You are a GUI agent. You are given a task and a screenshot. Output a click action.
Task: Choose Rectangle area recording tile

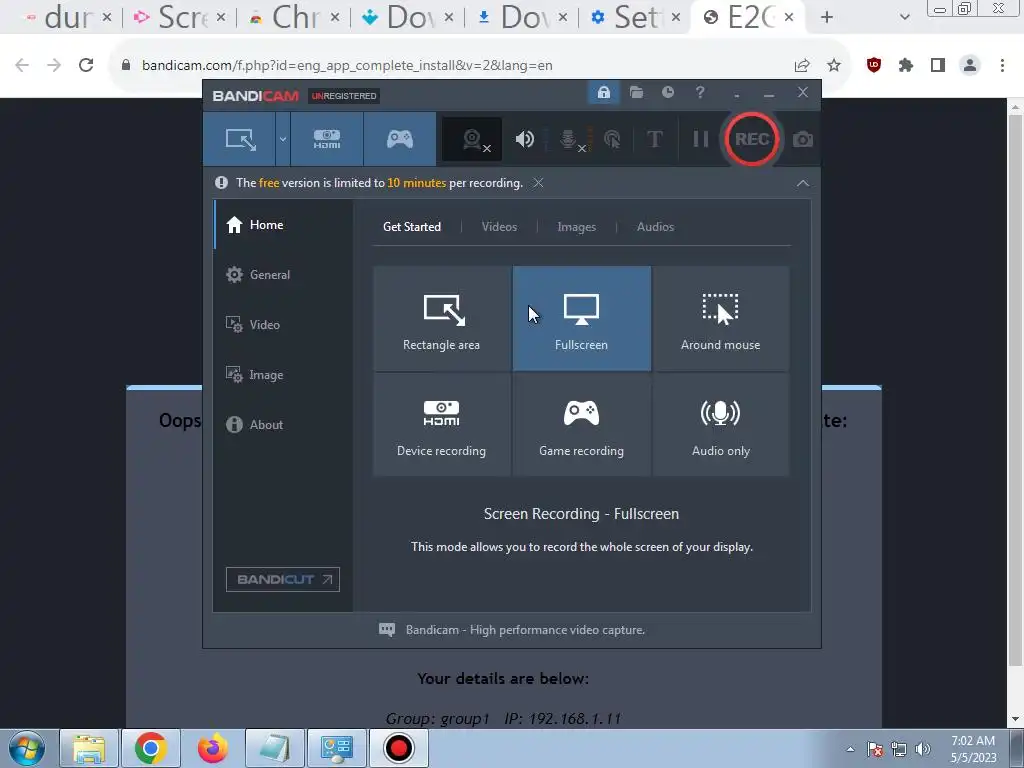pos(441,318)
